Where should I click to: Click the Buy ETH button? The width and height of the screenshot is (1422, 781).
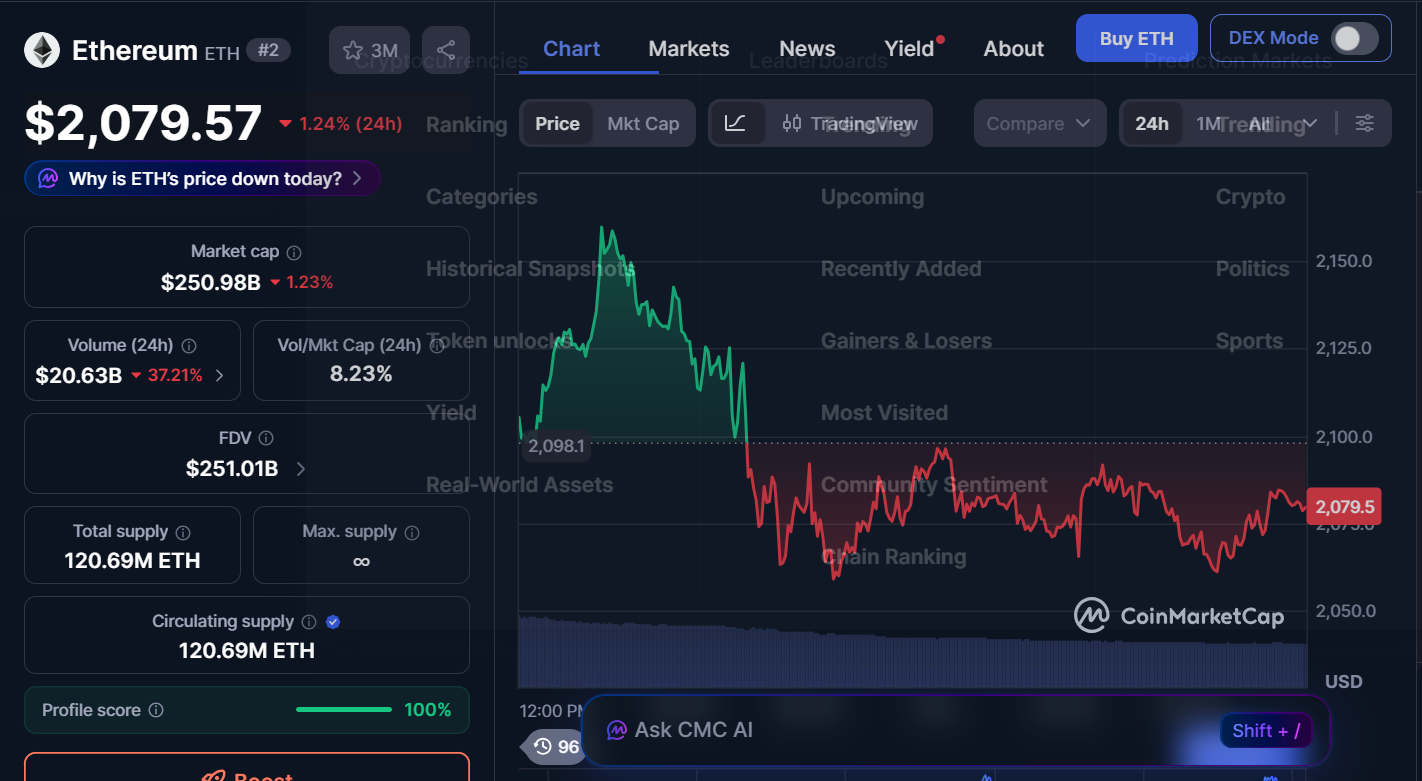point(1136,38)
